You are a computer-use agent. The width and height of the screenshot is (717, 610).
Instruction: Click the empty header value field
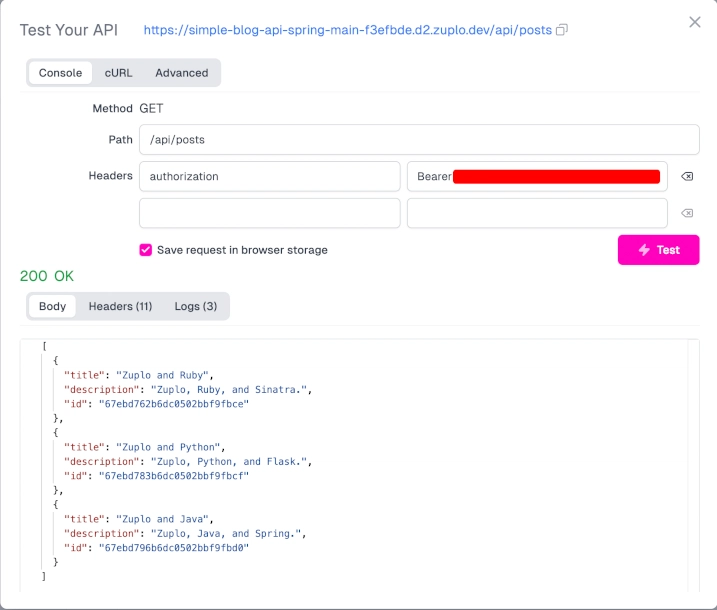[537, 213]
